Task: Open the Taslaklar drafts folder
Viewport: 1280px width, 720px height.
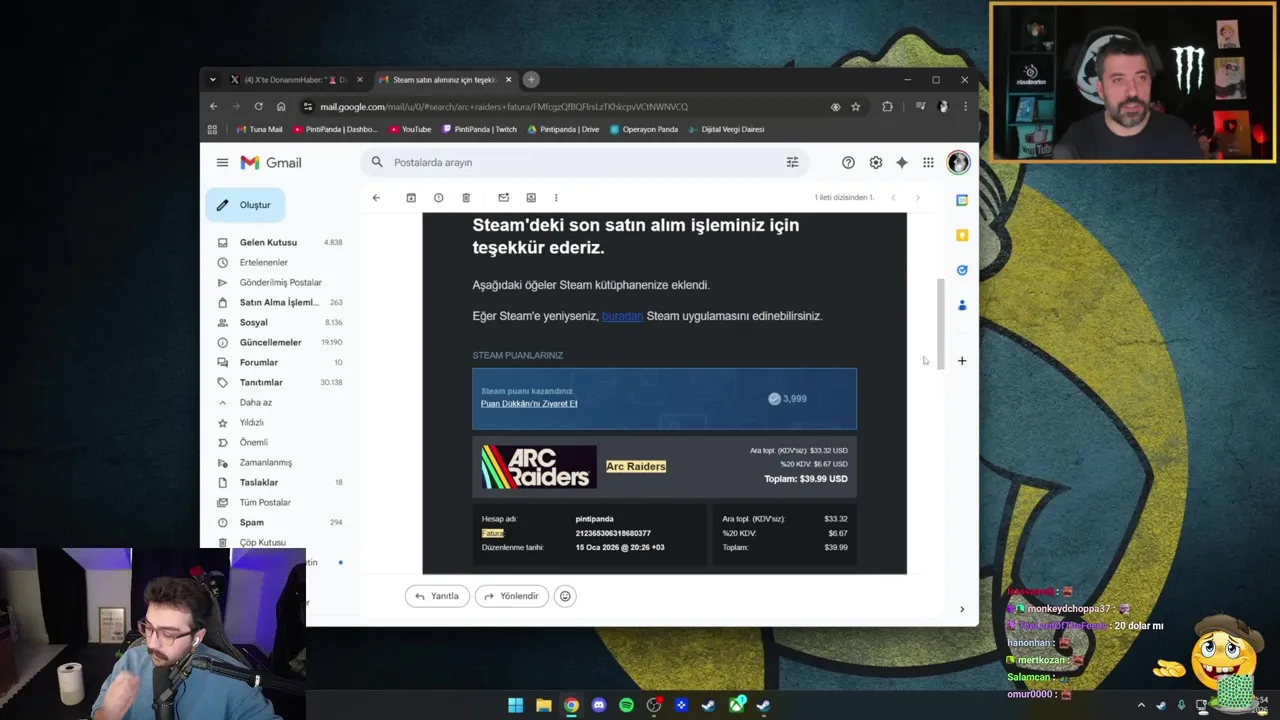Action: (x=258, y=482)
